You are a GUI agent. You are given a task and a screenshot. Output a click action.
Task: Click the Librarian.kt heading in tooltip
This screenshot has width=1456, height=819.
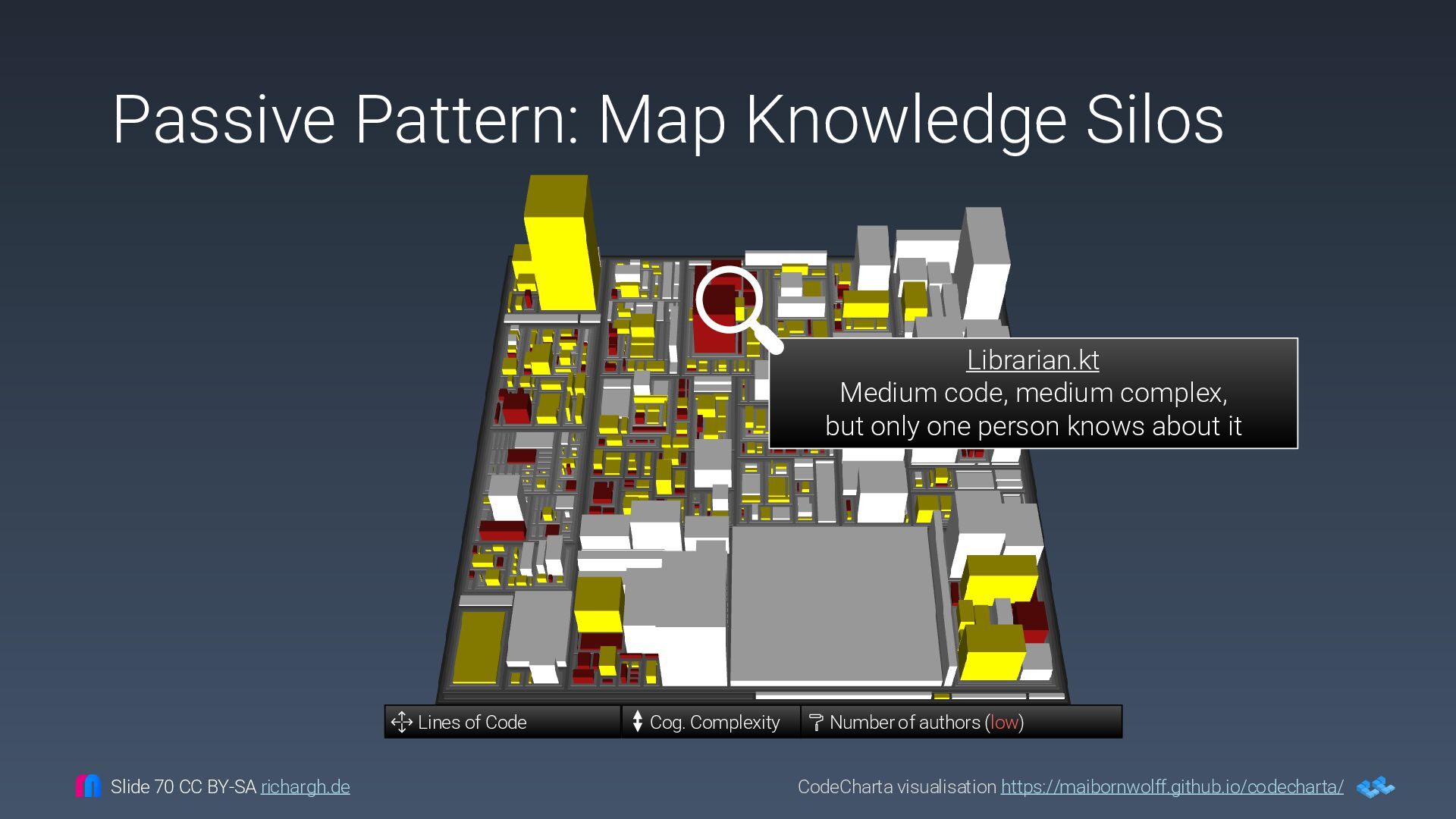pyautogui.click(x=1032, y=360)
